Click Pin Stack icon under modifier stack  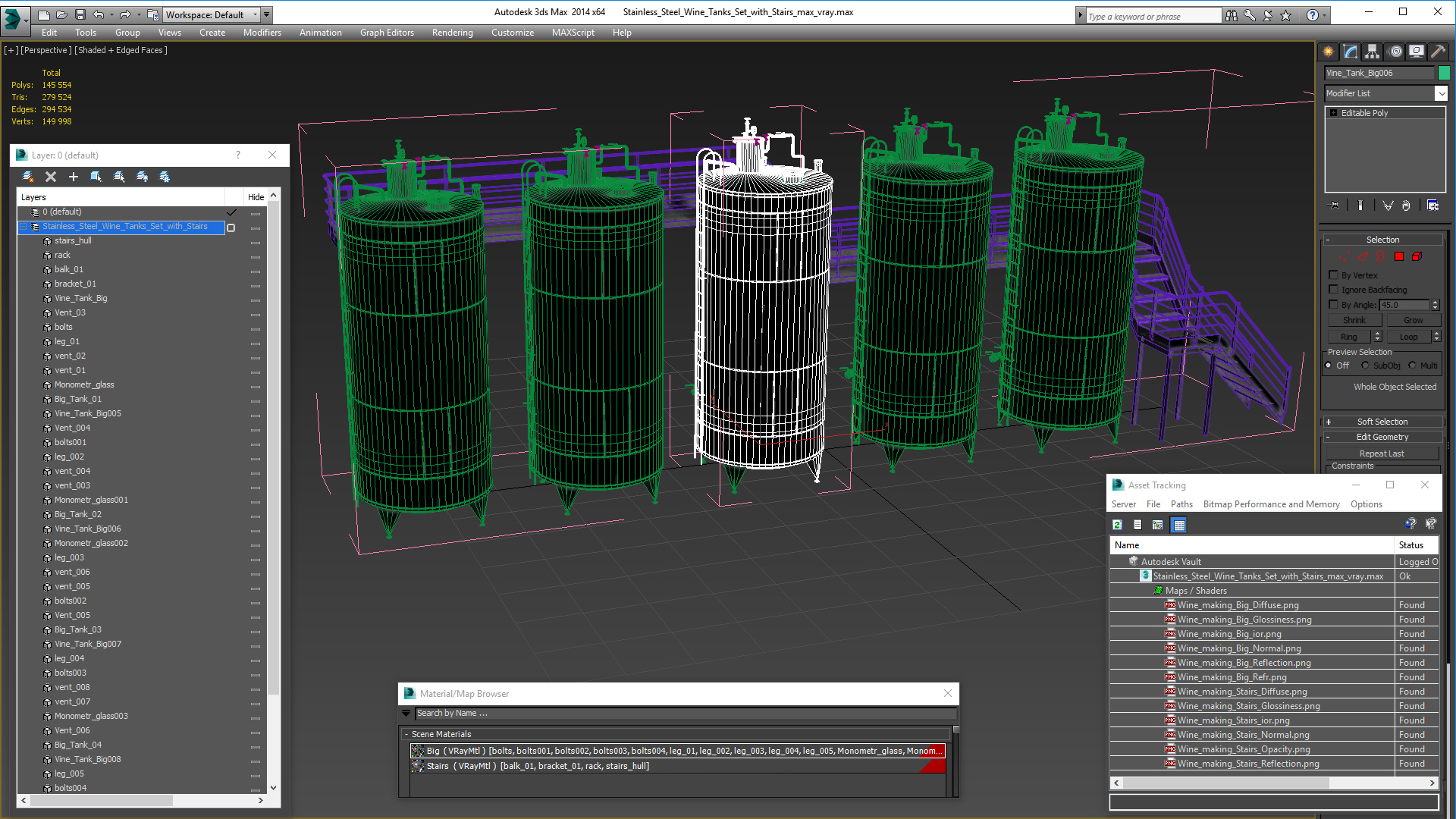tap(1335, 206)
